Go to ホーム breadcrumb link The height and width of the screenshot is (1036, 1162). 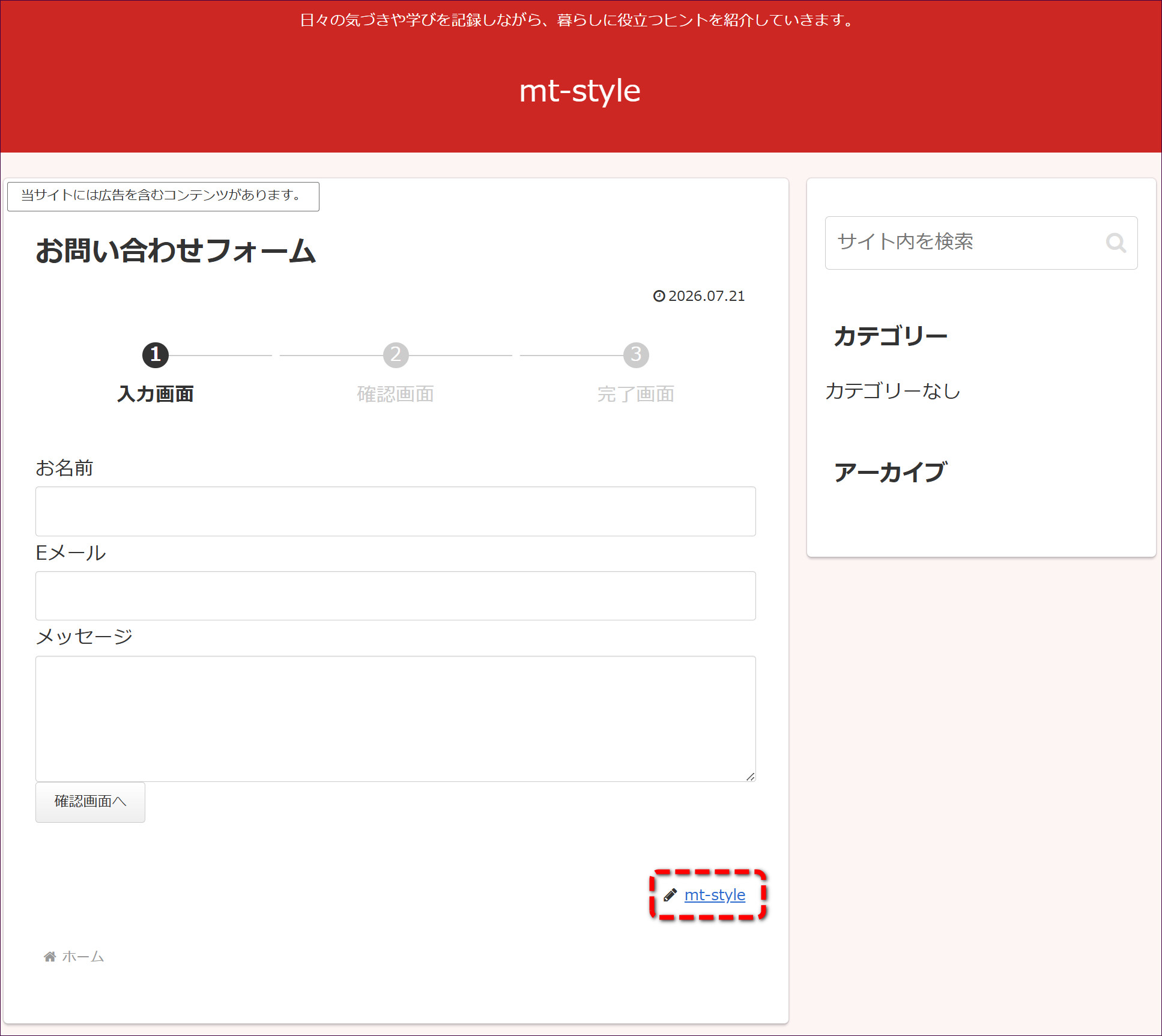pyautogui.click(x=83, y=956)
